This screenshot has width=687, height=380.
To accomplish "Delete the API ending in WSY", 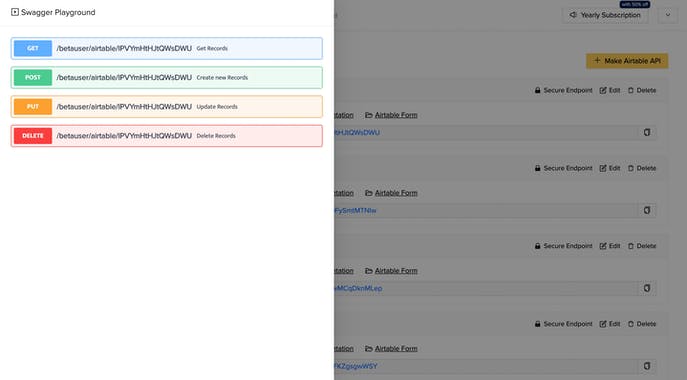I will [642, 324].
